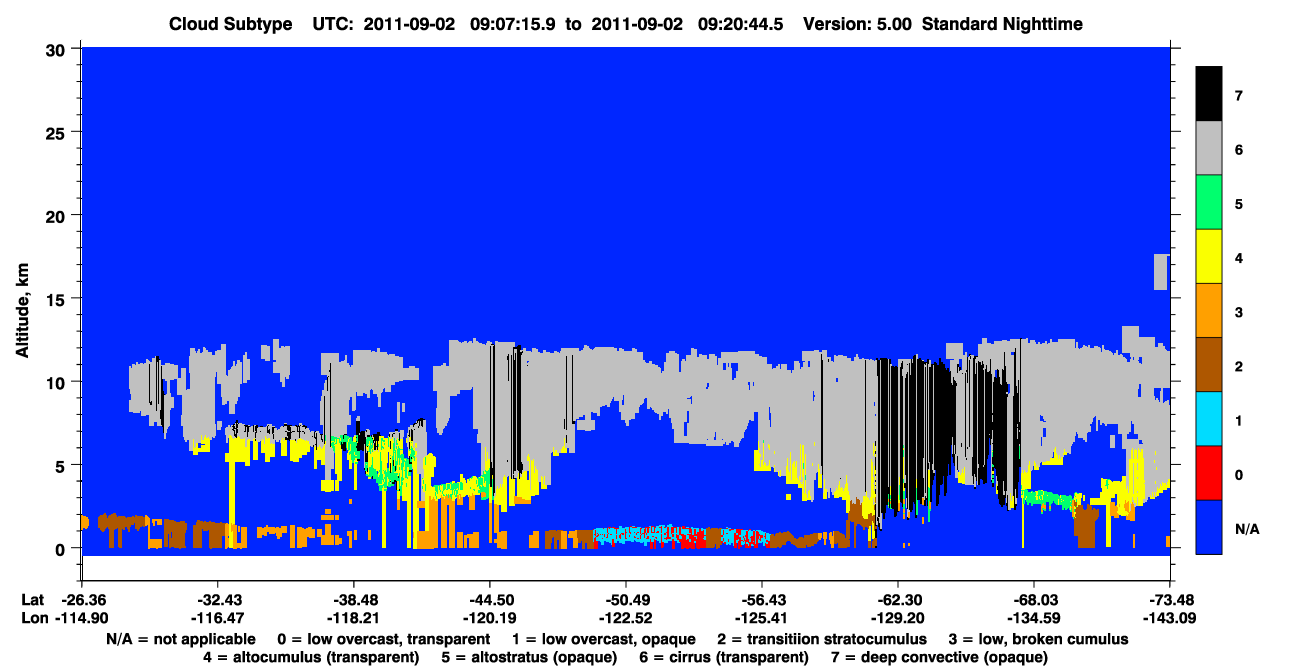Click colorbar label 2
Screen dimensions: 1300x667
(x=1239, y=366)
